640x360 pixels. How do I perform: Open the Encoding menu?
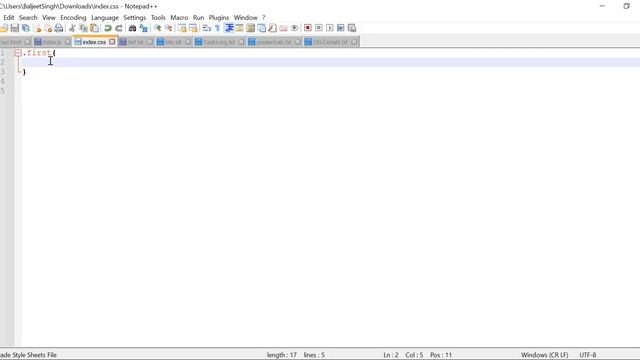pyautogui.click(x=73, y=18)
